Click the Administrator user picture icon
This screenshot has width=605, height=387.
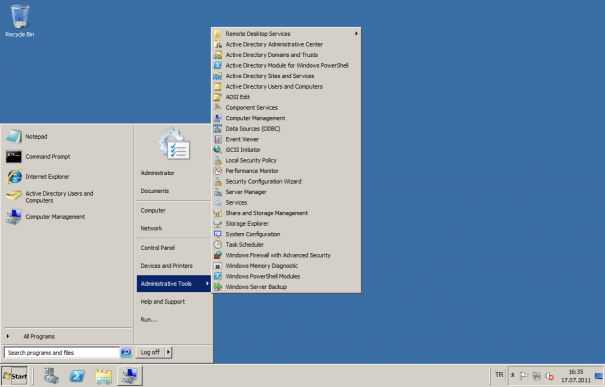click(174, 144)
